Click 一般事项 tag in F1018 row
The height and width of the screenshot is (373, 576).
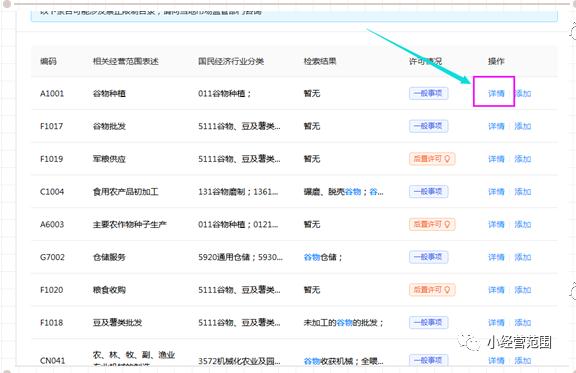tap(428, 322)
